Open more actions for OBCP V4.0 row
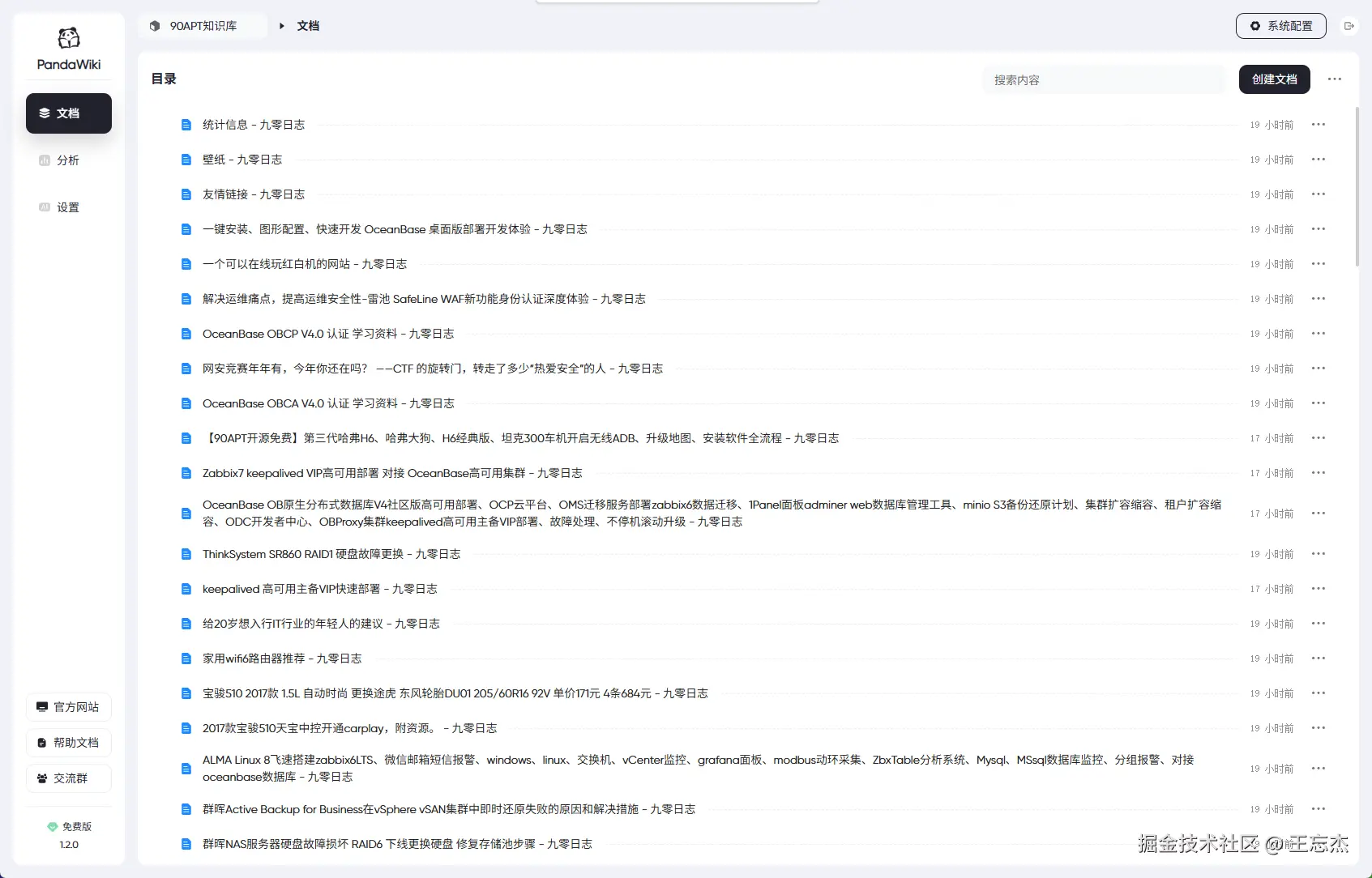 [1319, 334]
